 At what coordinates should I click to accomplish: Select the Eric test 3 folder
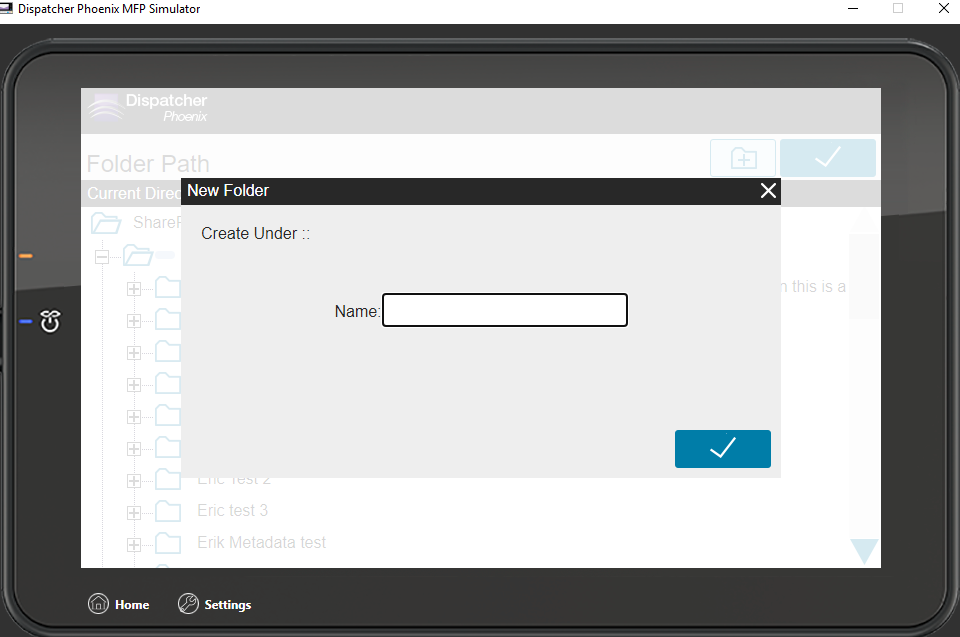[233, 510]
